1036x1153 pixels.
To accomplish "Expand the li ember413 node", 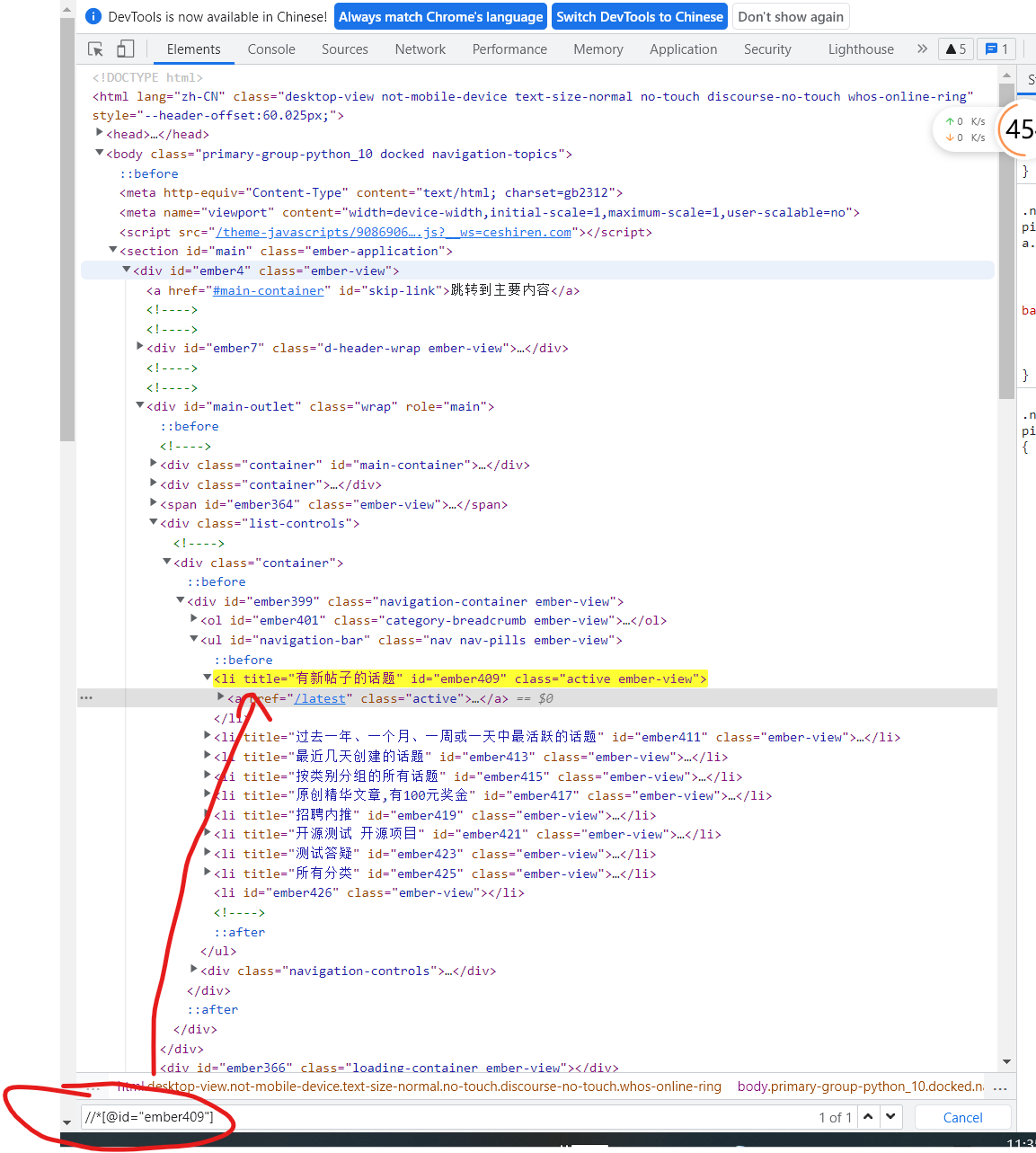I will click(x=207, y=755).
